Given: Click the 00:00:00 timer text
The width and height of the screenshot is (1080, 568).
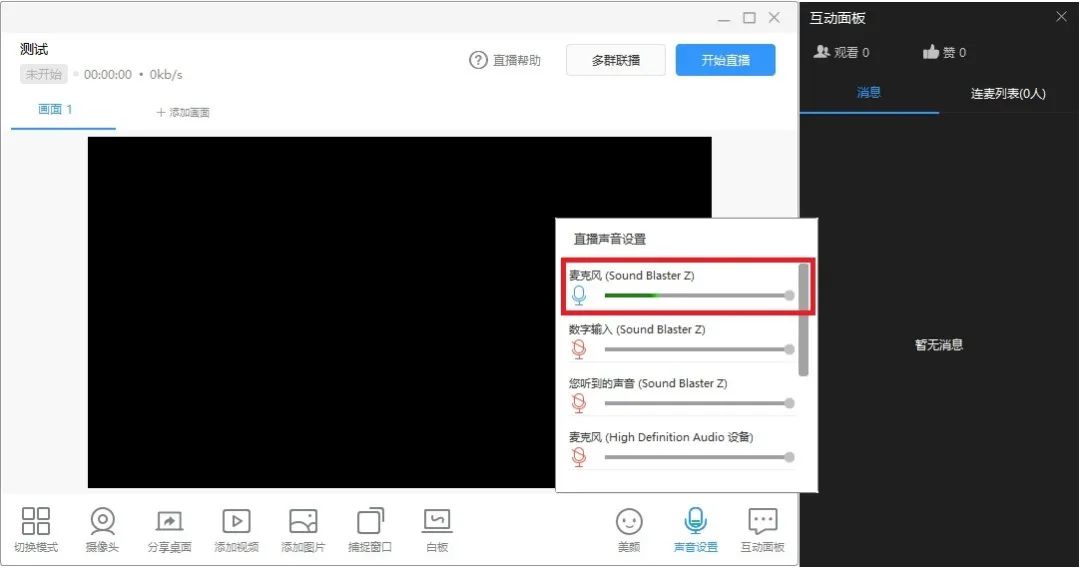Looking at the screenshot, I should coord(107,74).
